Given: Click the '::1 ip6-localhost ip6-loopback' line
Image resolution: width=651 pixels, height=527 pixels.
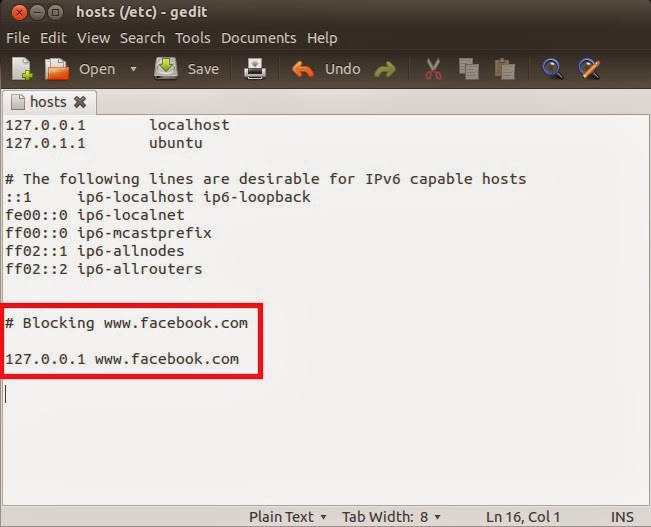Looking at the screenshot, I should [158, 197].
